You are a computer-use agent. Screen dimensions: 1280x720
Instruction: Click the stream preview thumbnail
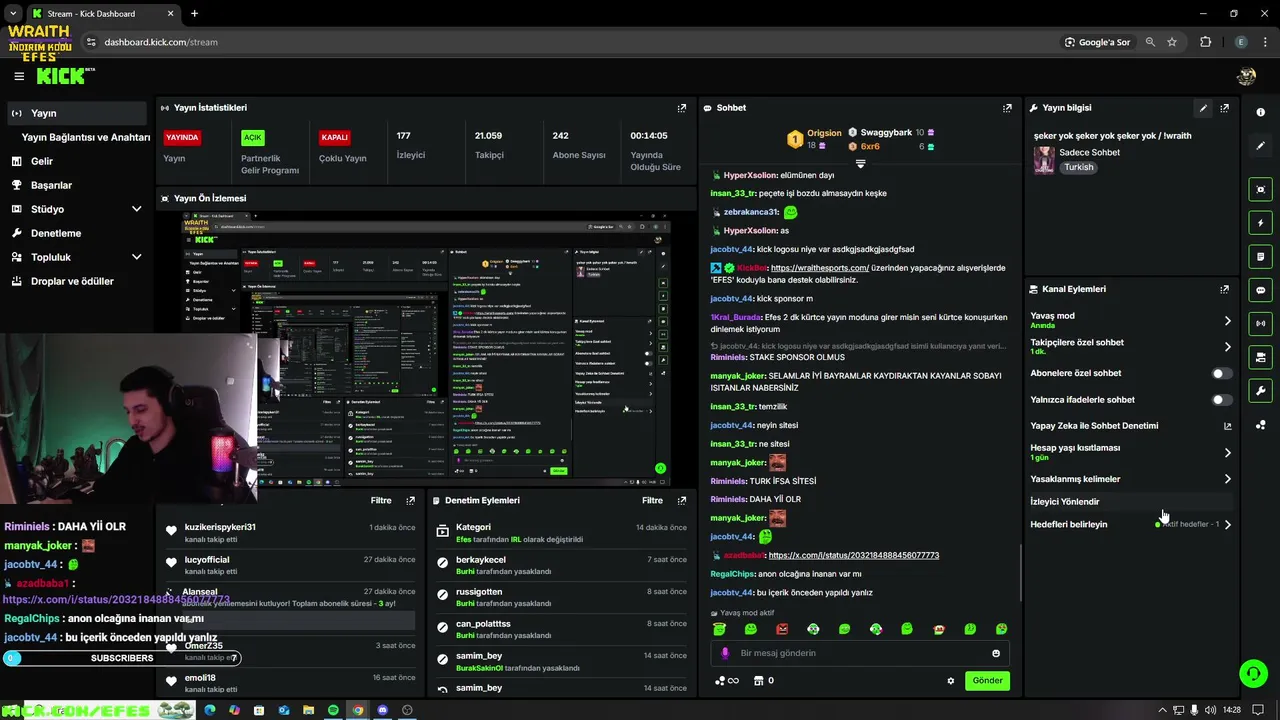(427, 349)
